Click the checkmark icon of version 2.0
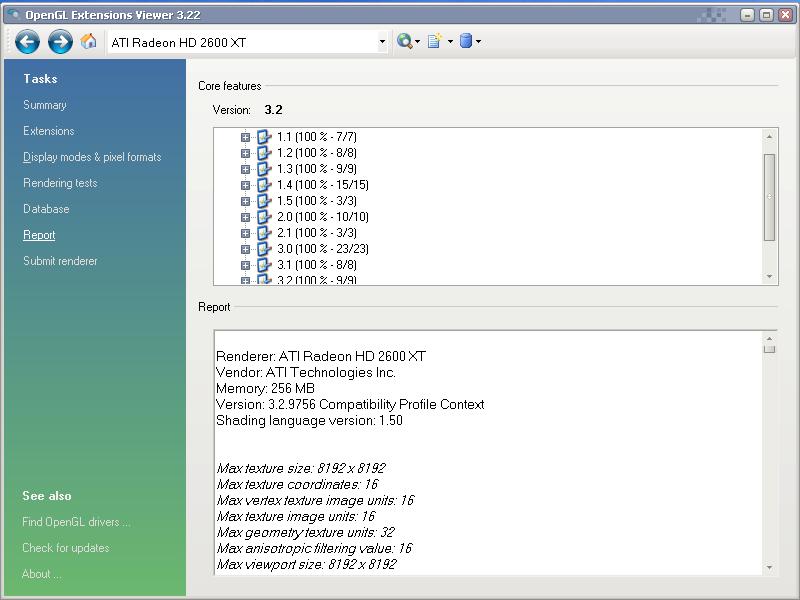 [x=264, y=217]
